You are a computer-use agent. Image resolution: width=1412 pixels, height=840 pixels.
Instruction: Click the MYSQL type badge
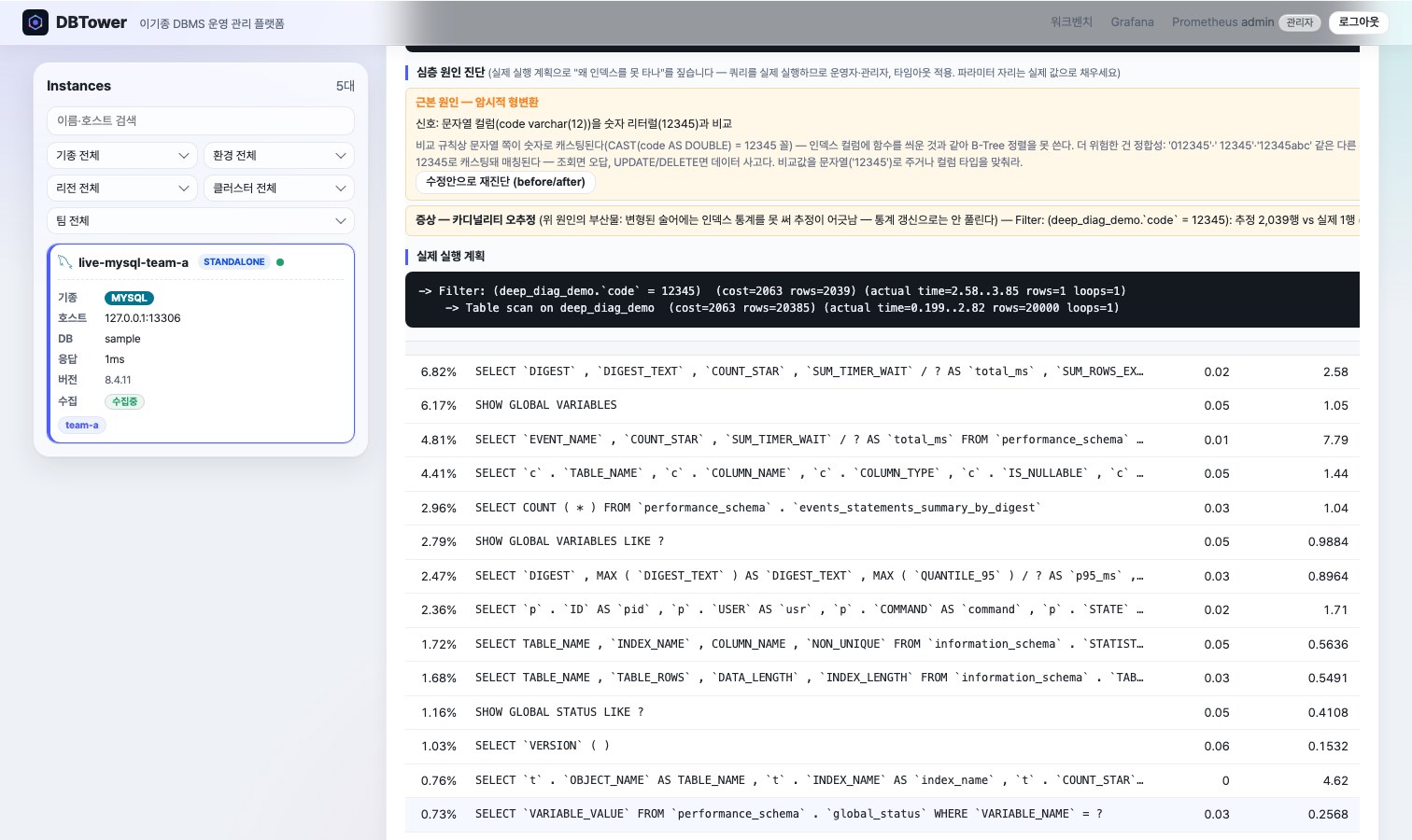tap(129, 298)
